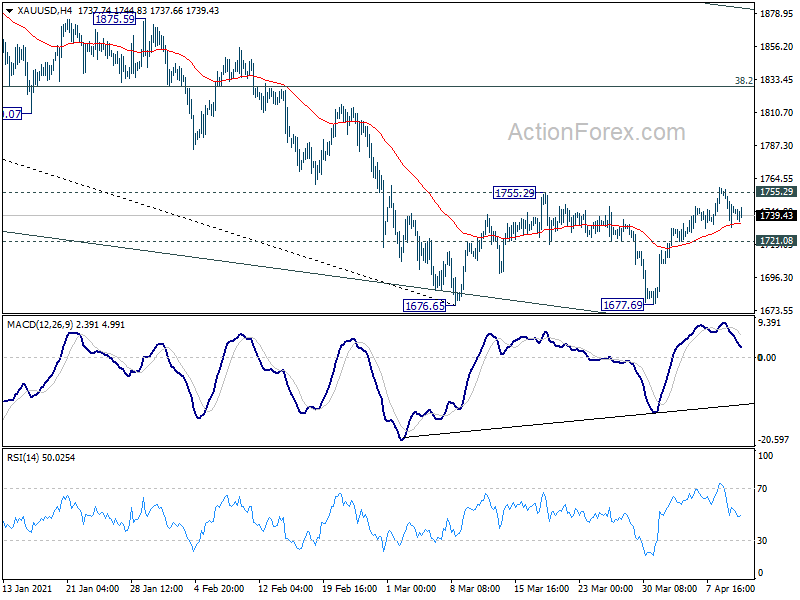Select the 30 Mar 08:00 date label

pyautogui.click(x=669, y=588)
